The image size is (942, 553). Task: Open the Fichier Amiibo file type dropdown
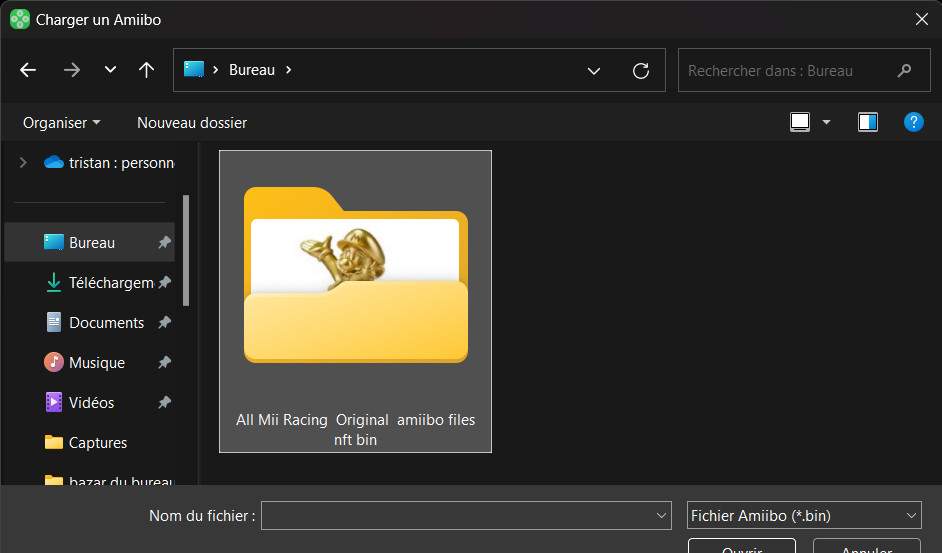click(804, 516)
